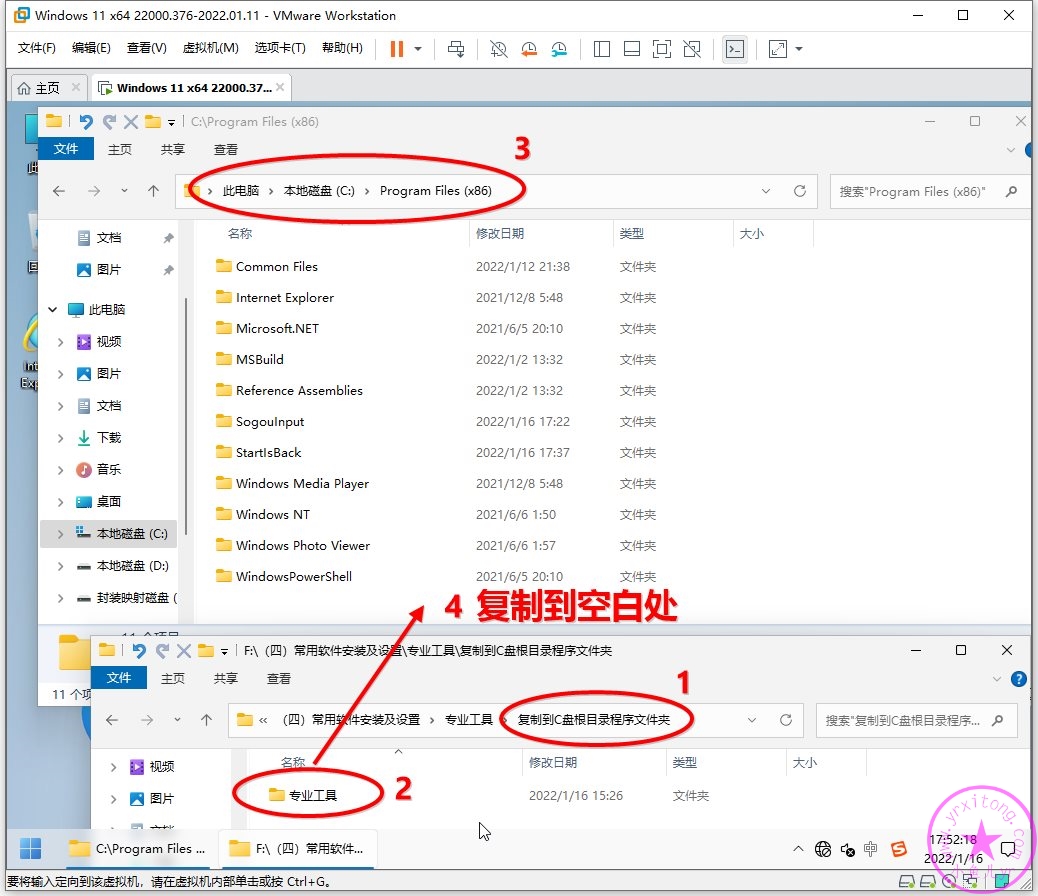Click up-one-level arrow in Program Files window
The image size is (1038, 896).
[154, 191]
